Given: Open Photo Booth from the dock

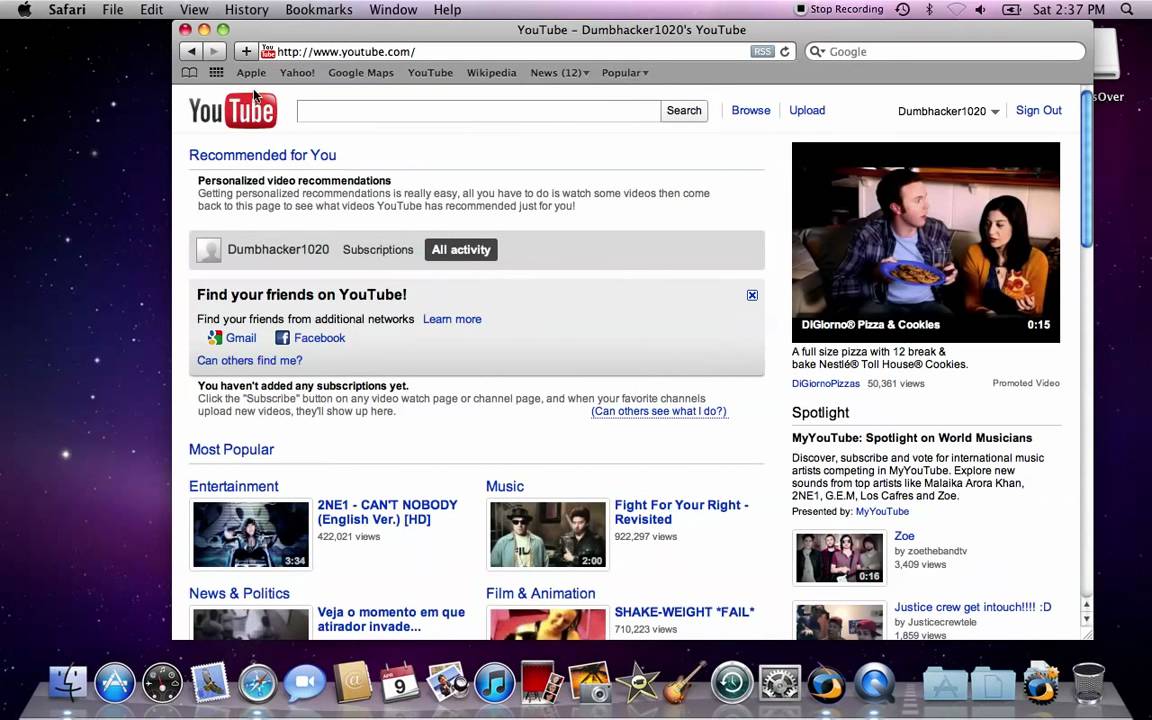Looking at the screenshot, I should pyautogui.click(x=541, y=683).
